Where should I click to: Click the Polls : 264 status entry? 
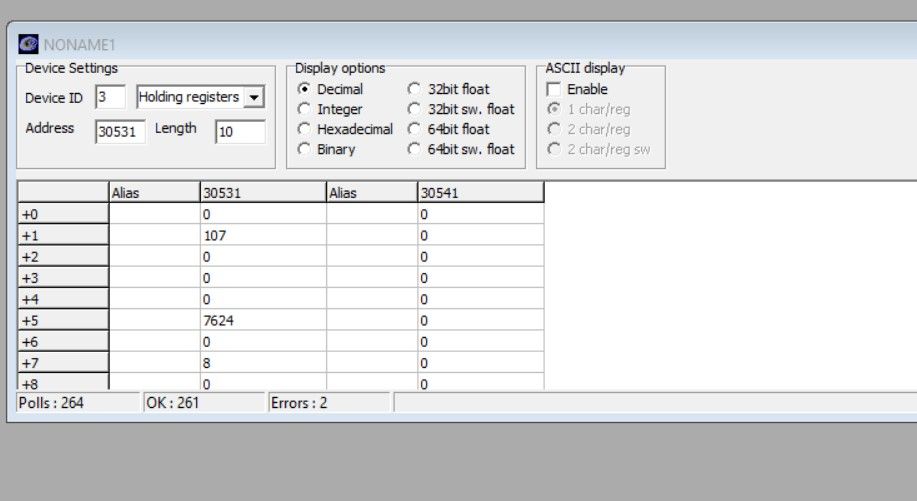point(78,402)
